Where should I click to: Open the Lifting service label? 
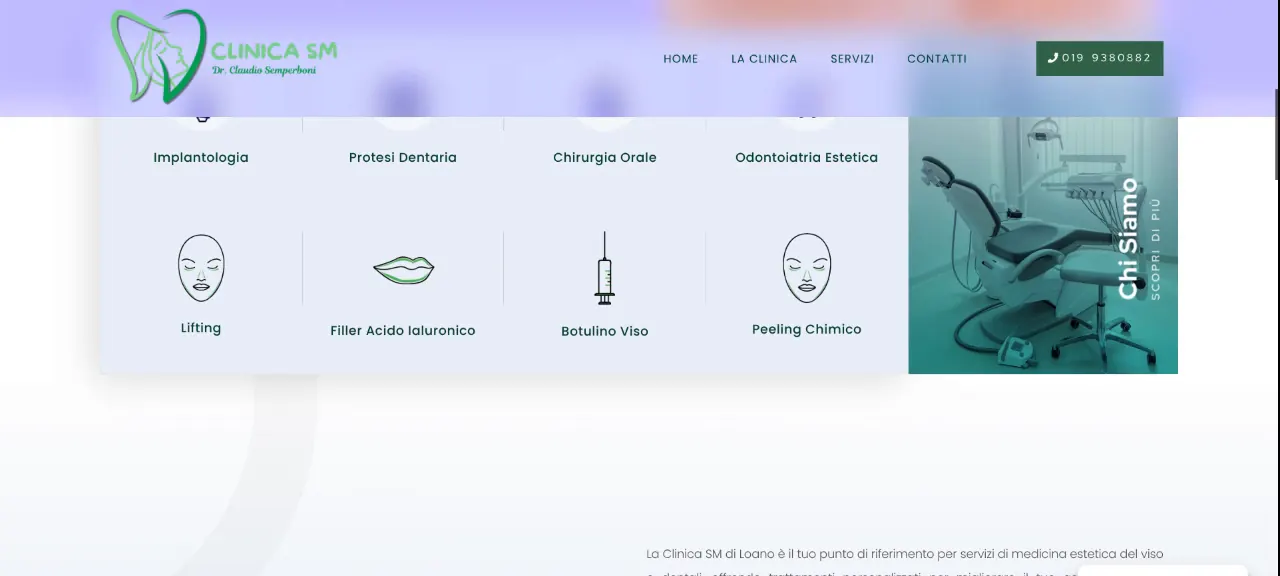201,328
